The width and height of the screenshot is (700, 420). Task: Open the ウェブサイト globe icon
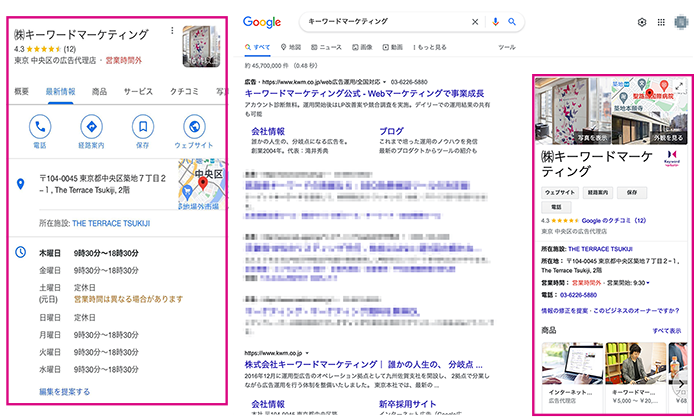tap(194, 127)
